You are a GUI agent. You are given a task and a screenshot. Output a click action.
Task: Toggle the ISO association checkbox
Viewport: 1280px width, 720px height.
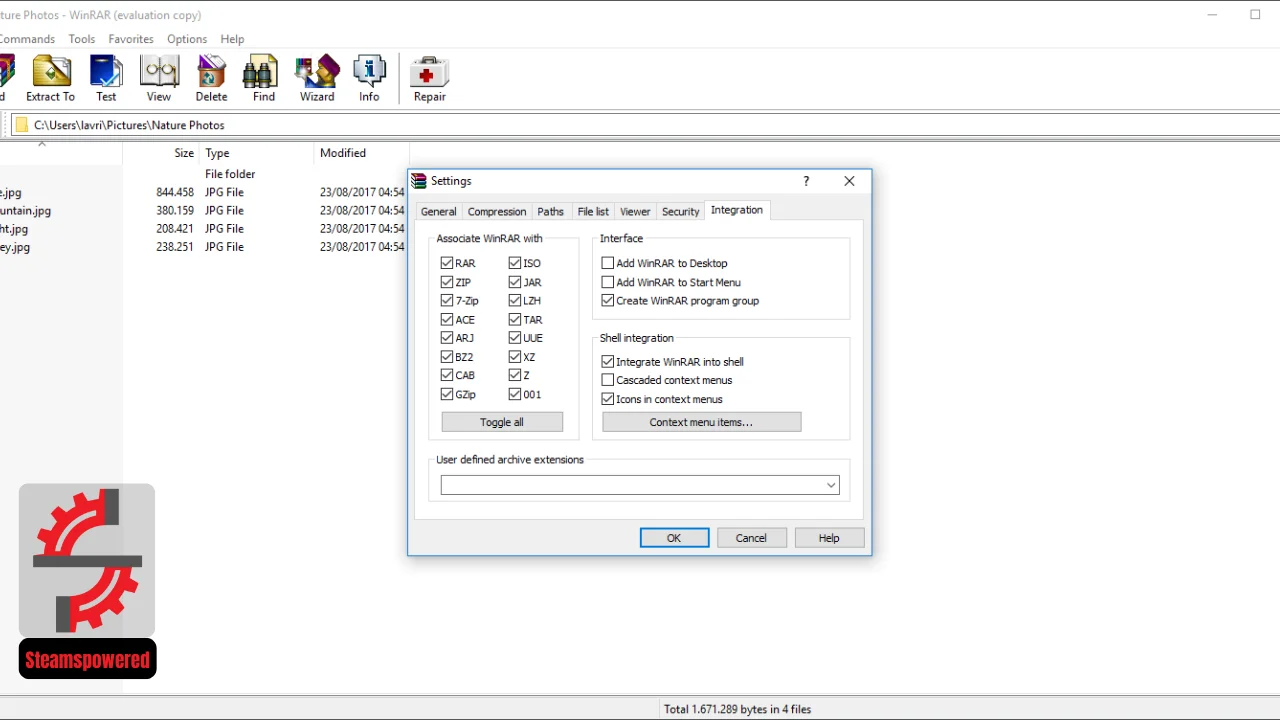515,263
